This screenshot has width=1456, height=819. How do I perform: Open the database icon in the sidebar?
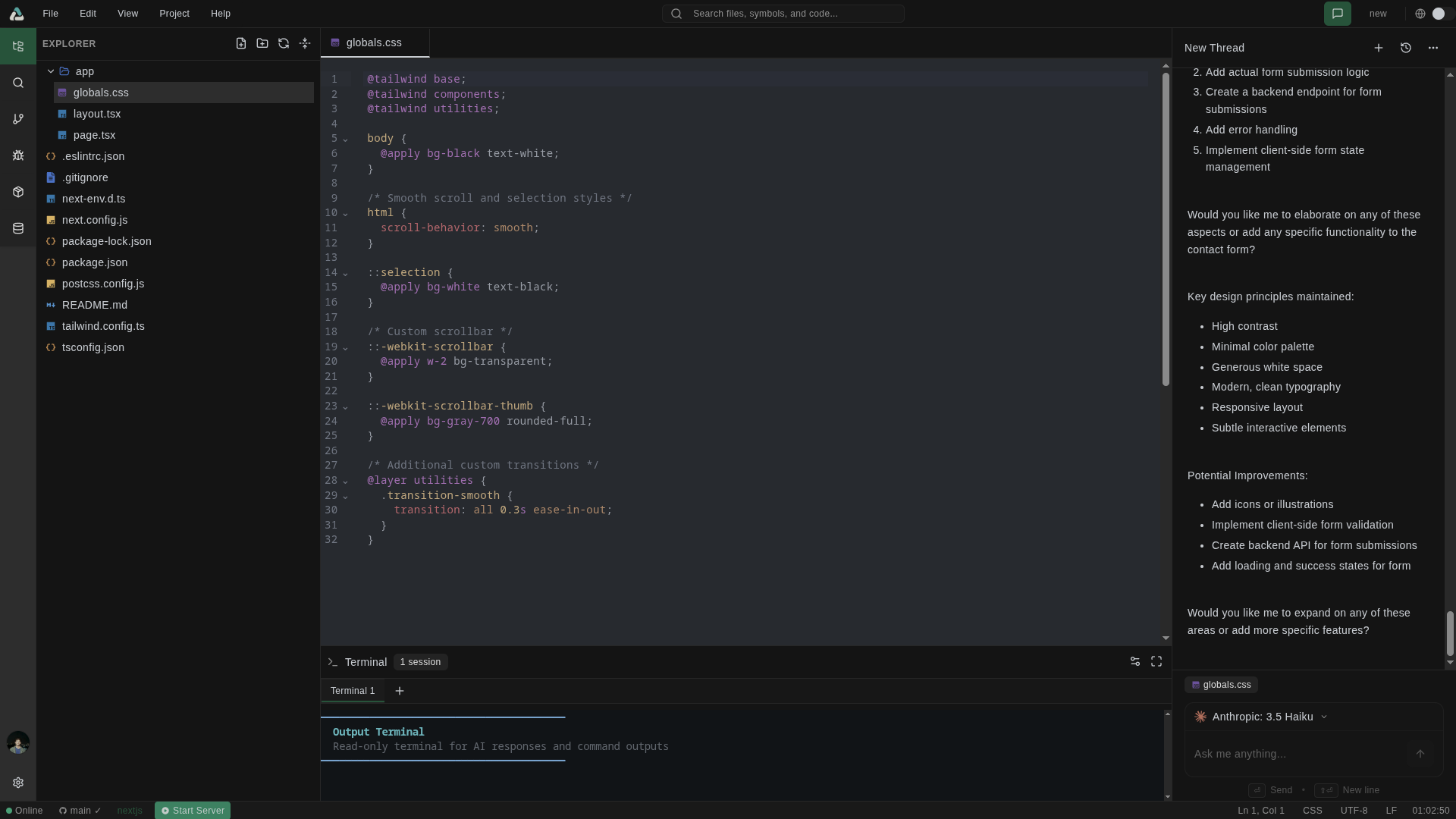18,228
